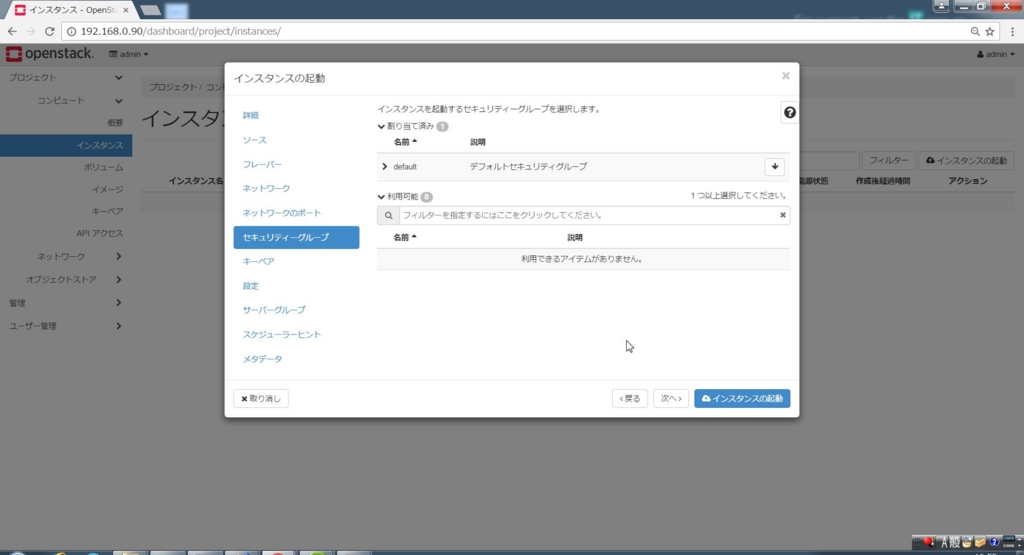
Task: Open ボリューム in the sidebar
Action: [x=103, y=167]
